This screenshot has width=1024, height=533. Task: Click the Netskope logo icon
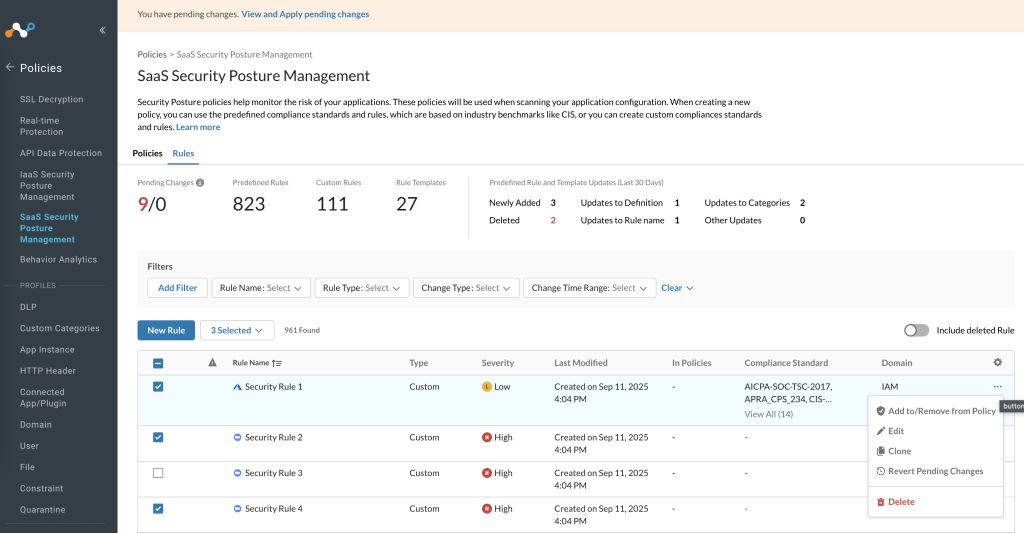(x=20, y=30)
